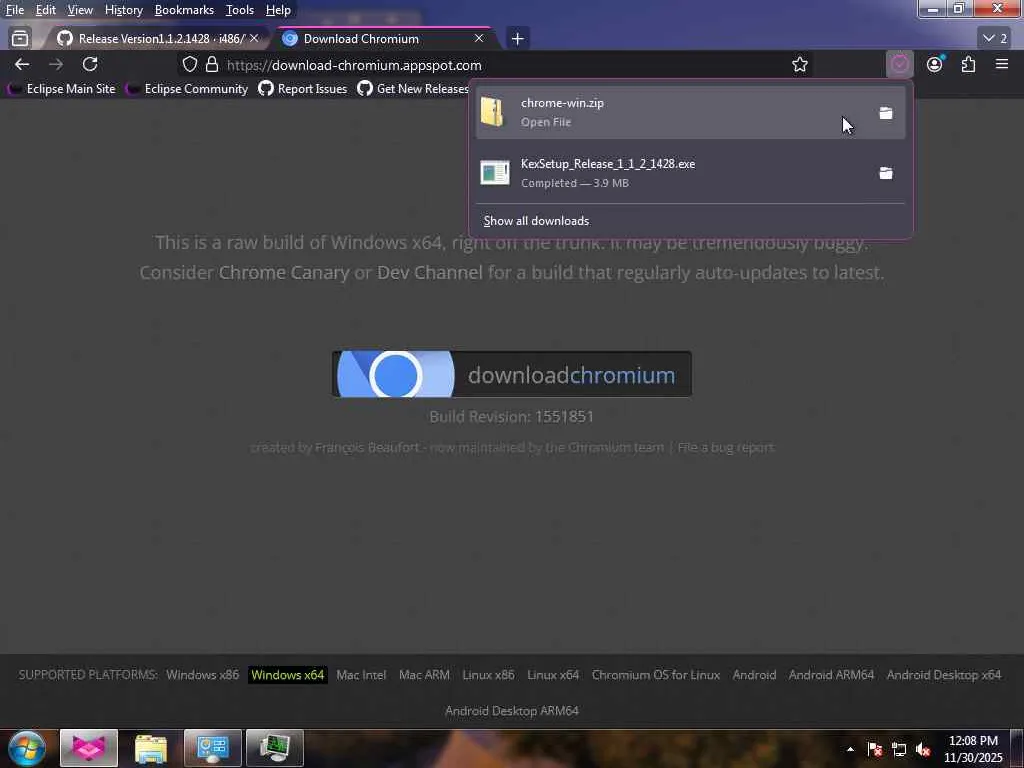Open the extensions puzzle icon

pos(968,64)
